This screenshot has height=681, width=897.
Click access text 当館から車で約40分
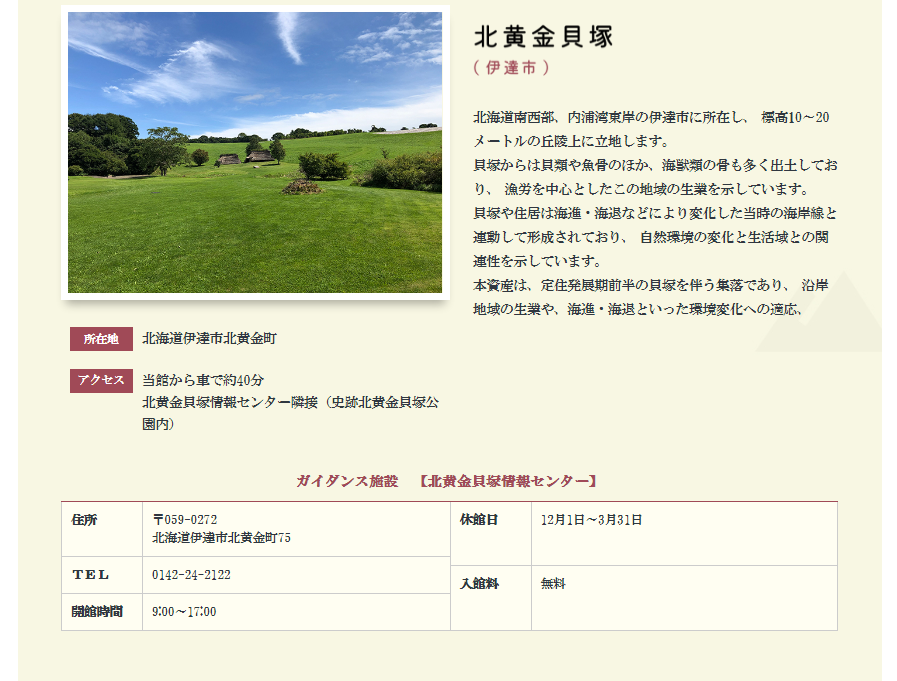203,380
